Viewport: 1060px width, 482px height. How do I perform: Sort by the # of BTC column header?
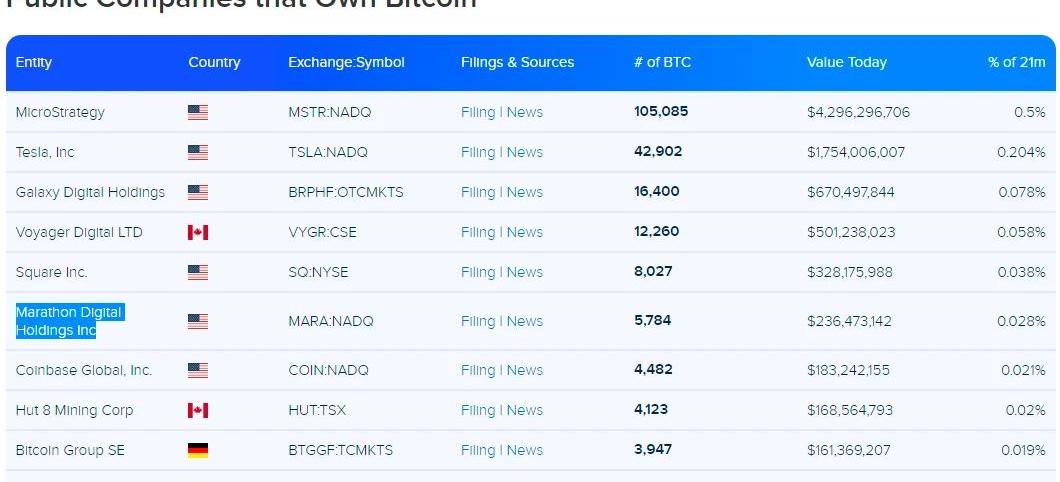(662, 62)
